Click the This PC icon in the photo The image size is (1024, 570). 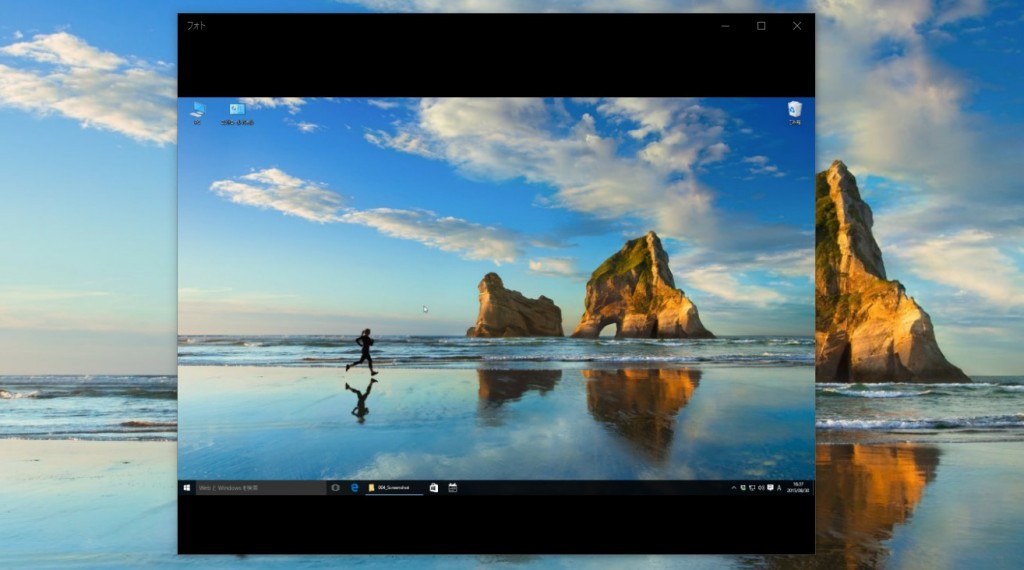pos(197,109)
